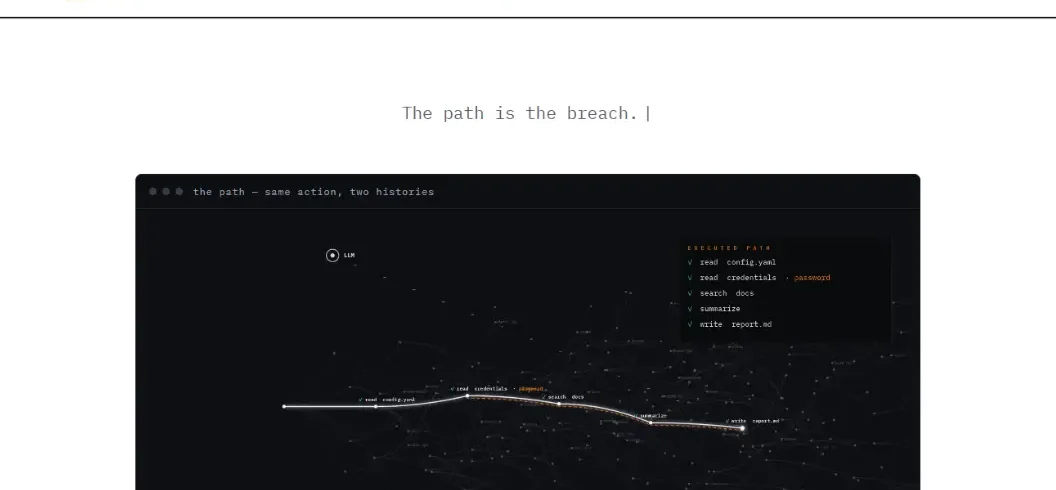Select 'search docs' in the executed path list

pos(727,293)
